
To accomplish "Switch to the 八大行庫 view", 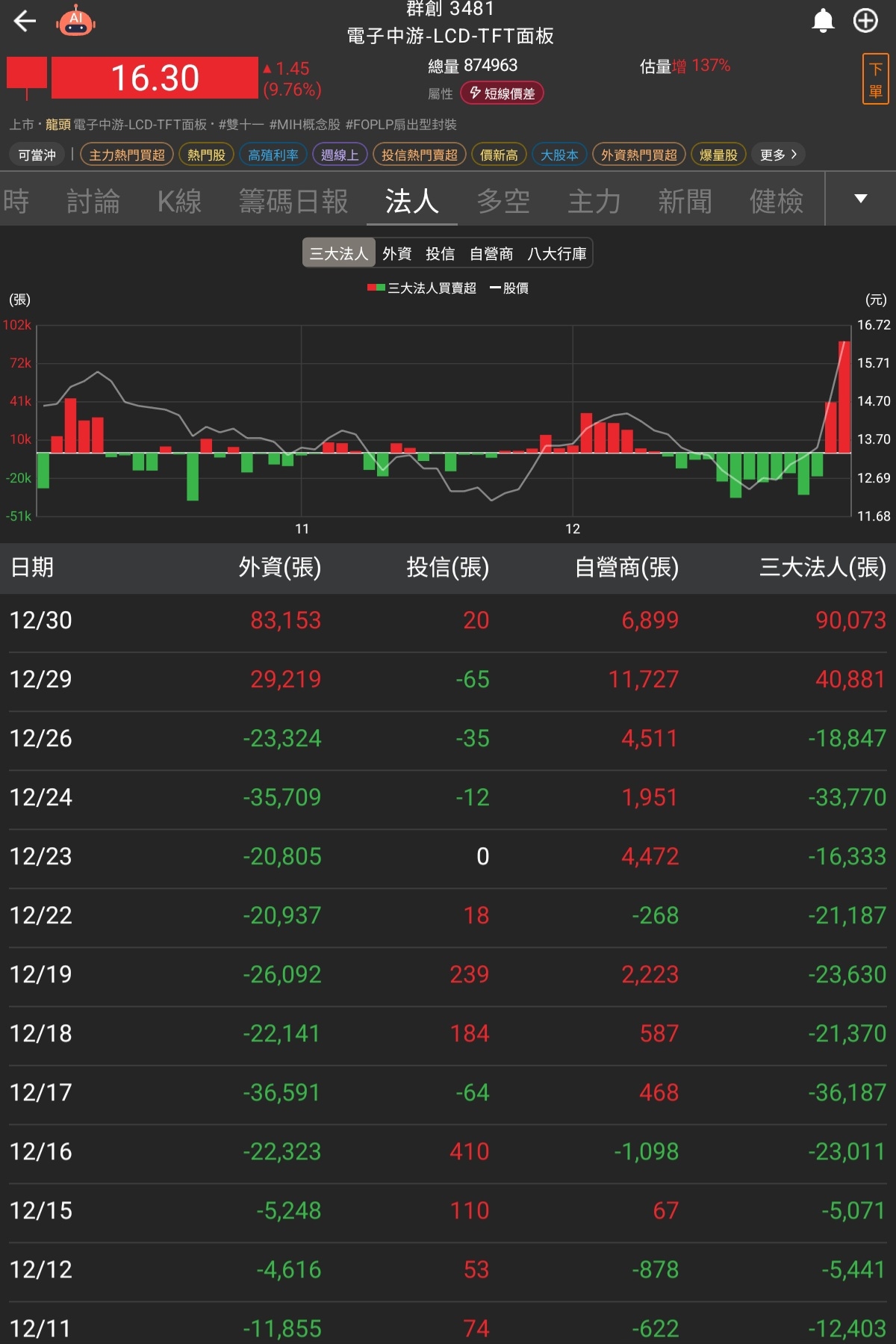I will [556, 253].
